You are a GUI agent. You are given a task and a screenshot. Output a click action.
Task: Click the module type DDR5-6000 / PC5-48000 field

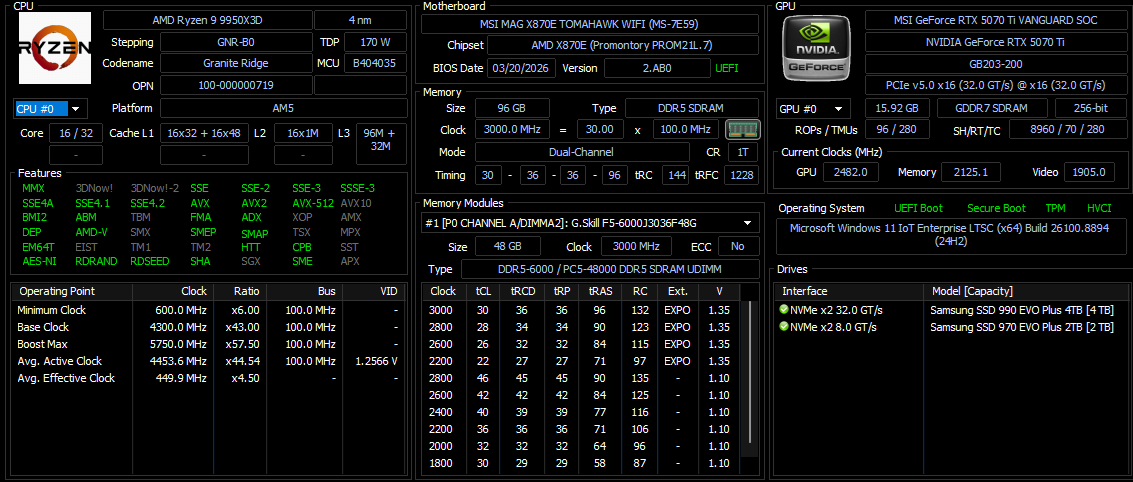[610, 270]
